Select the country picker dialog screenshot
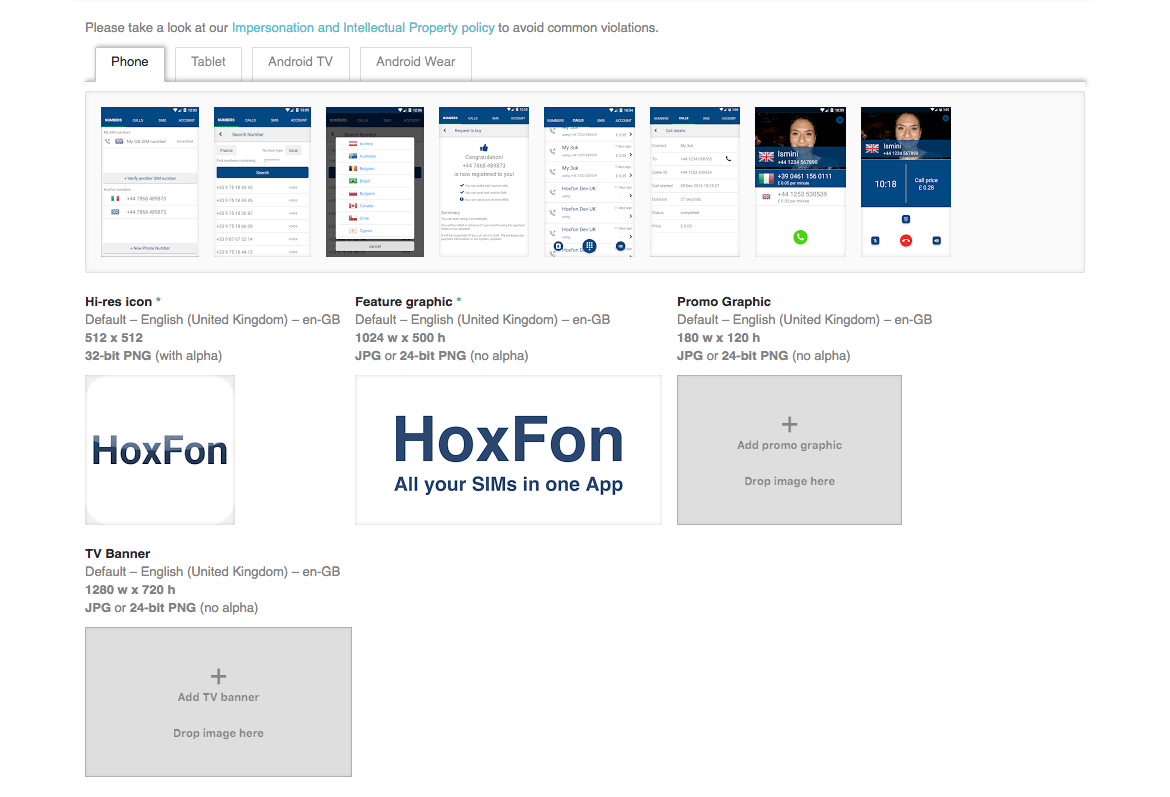The width and height of the screenshot is (1170, 797). [x=375, y=181]
